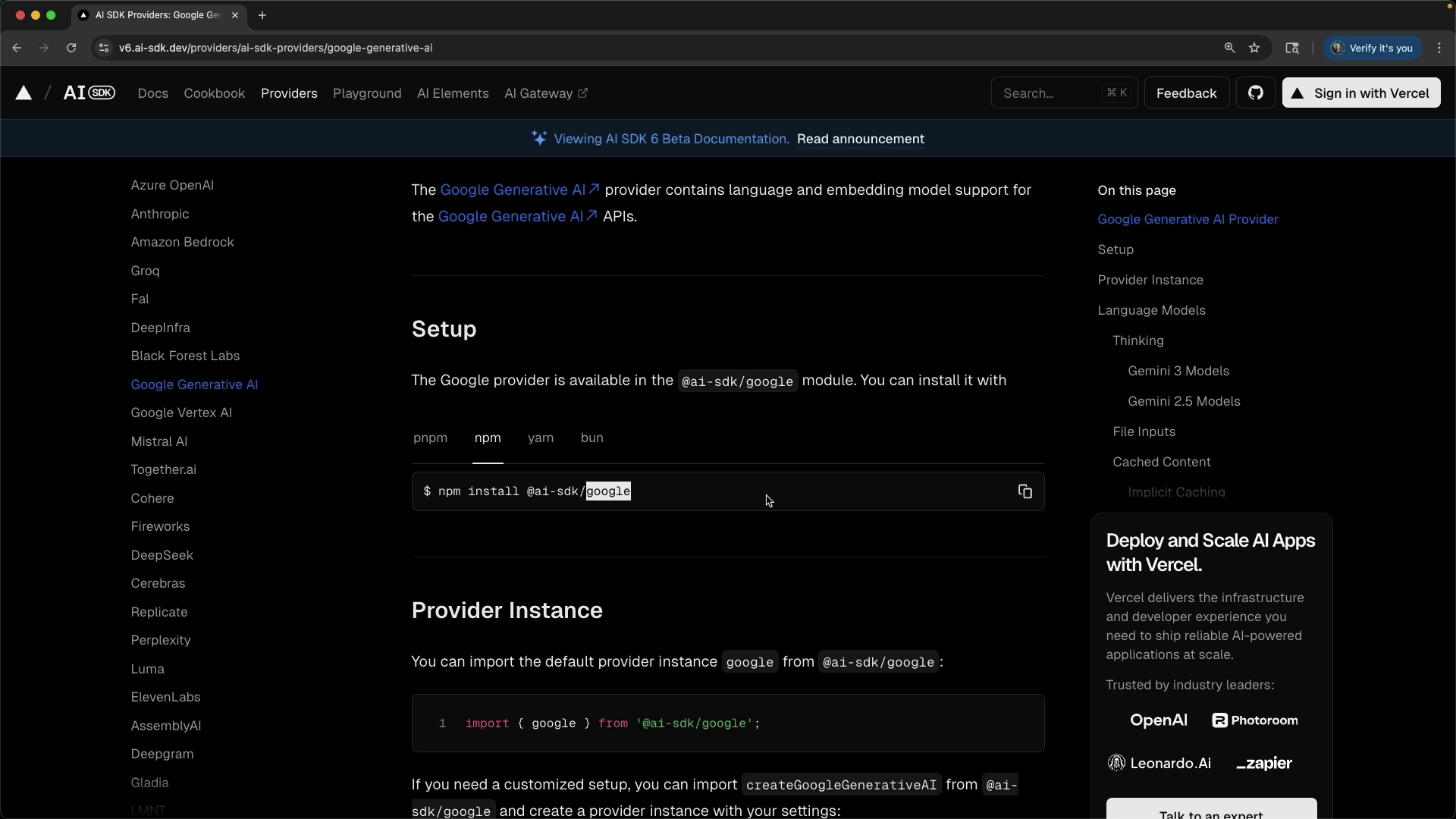Click the Vercel triangle logo
1456x819 pixels.
[x=24, y=93]
